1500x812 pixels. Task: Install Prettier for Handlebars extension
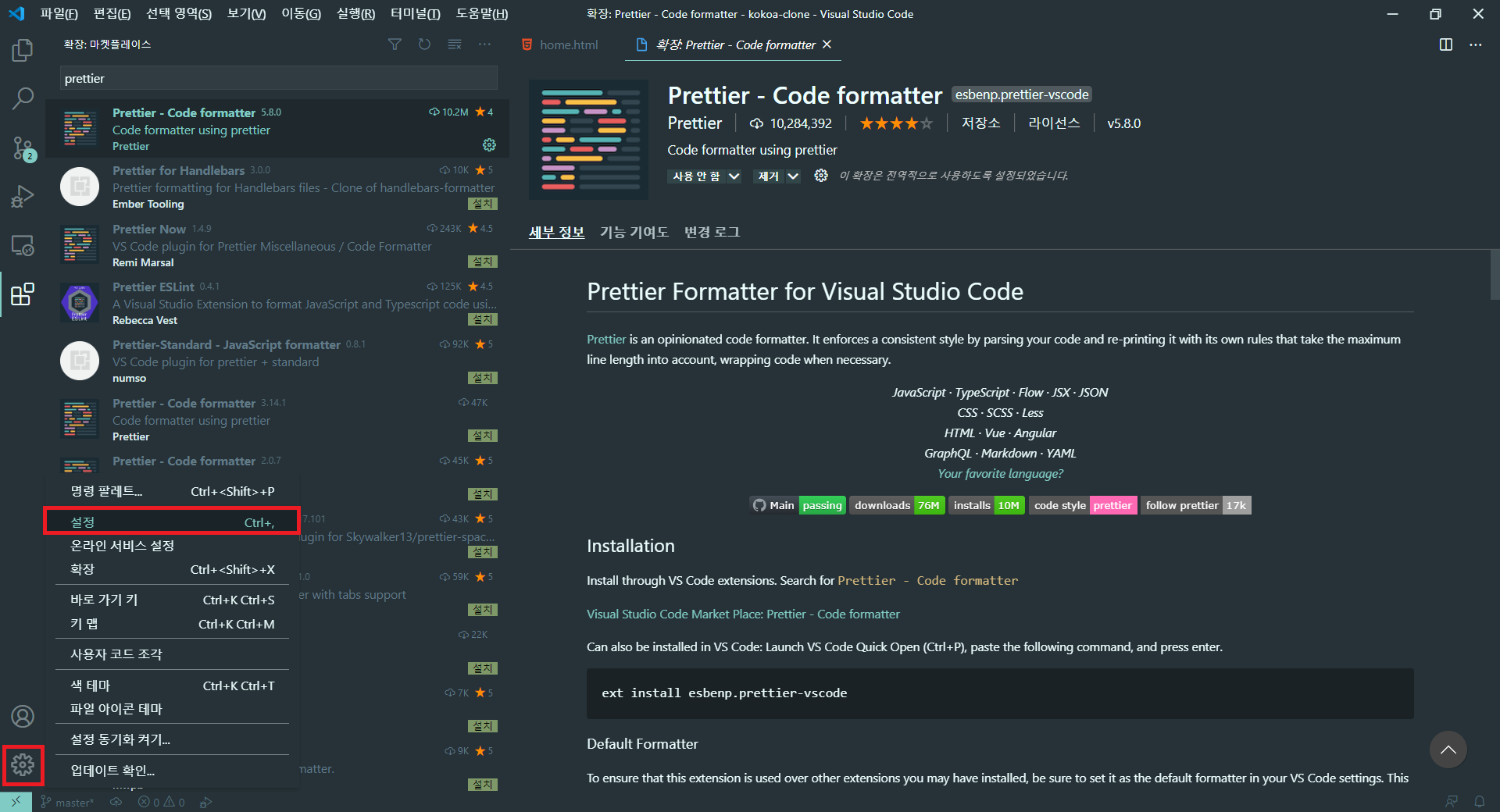(483, 204)
